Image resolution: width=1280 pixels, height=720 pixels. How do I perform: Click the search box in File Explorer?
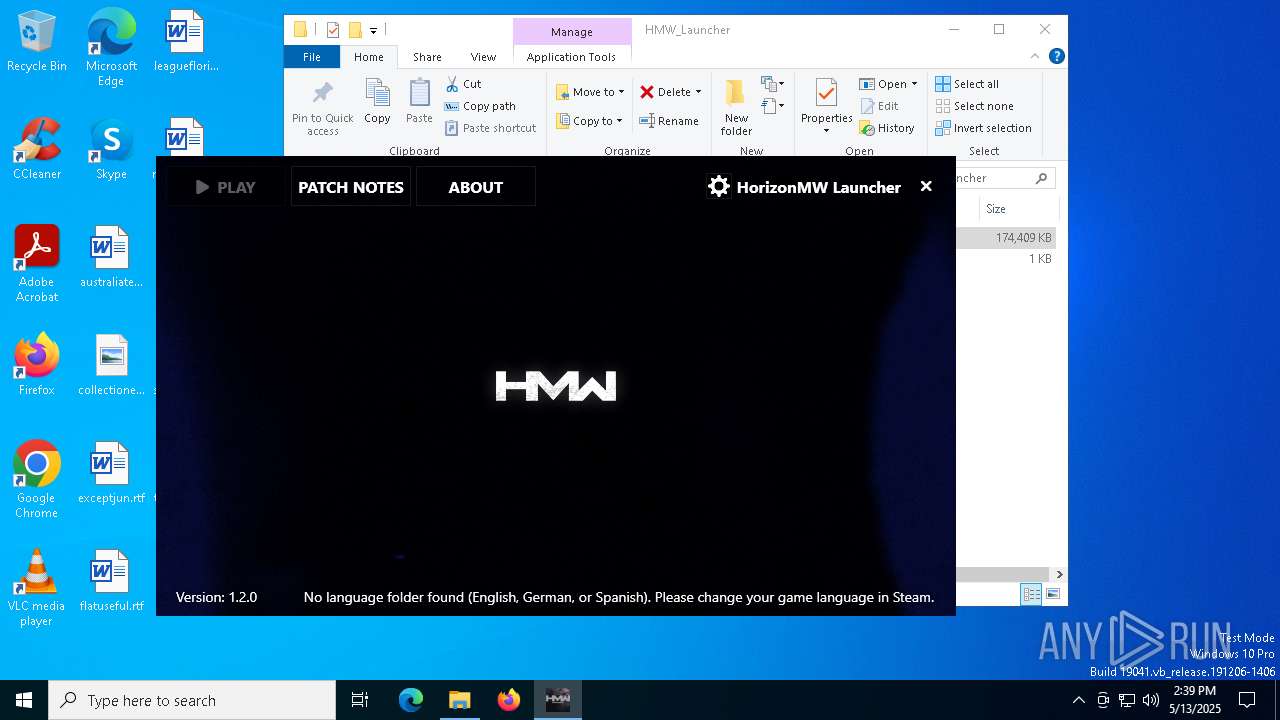pyautogui.click(x=1005, y=178)
